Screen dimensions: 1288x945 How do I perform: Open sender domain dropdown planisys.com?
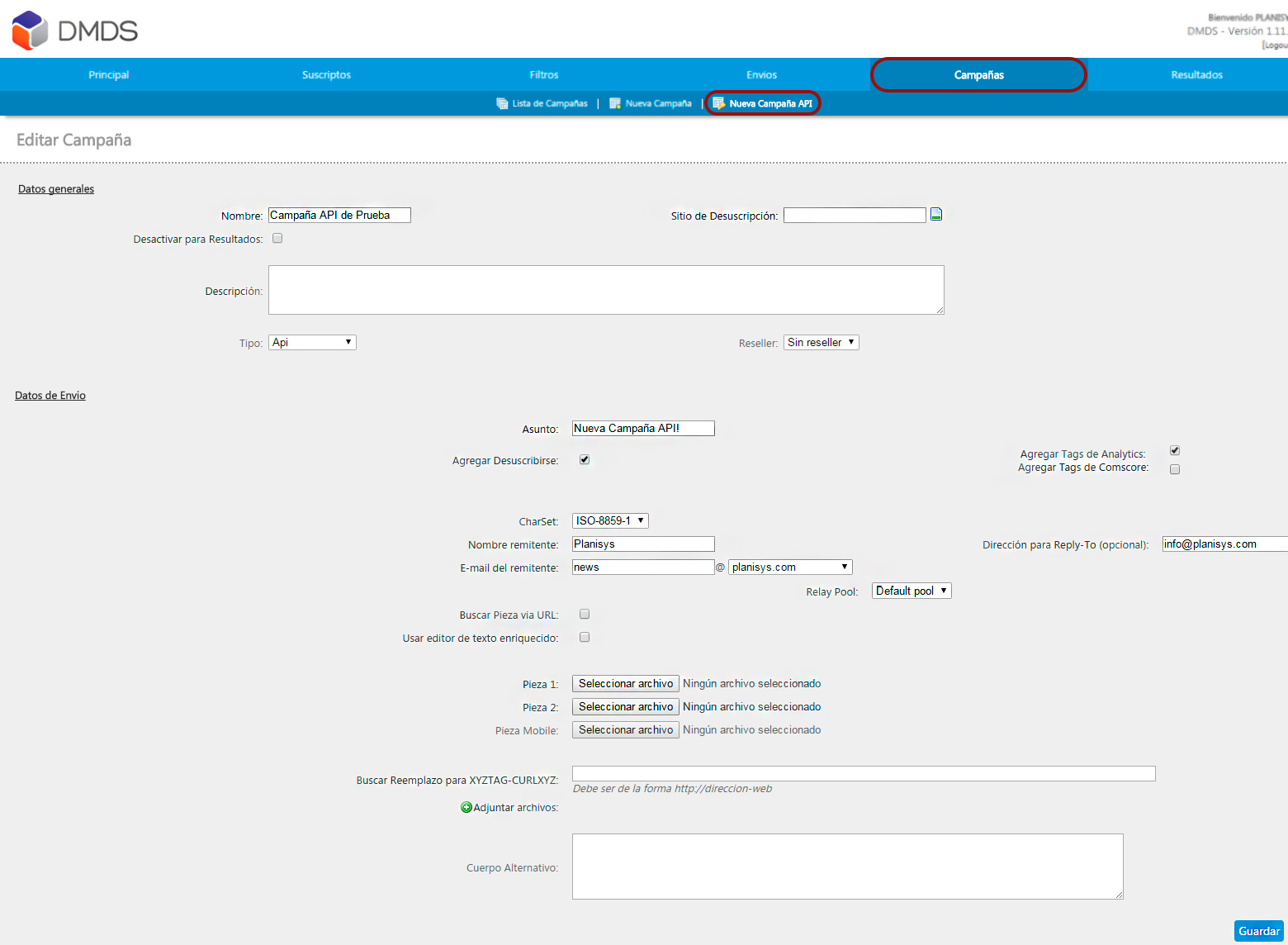pyautogui.click(x=790, y=567)
